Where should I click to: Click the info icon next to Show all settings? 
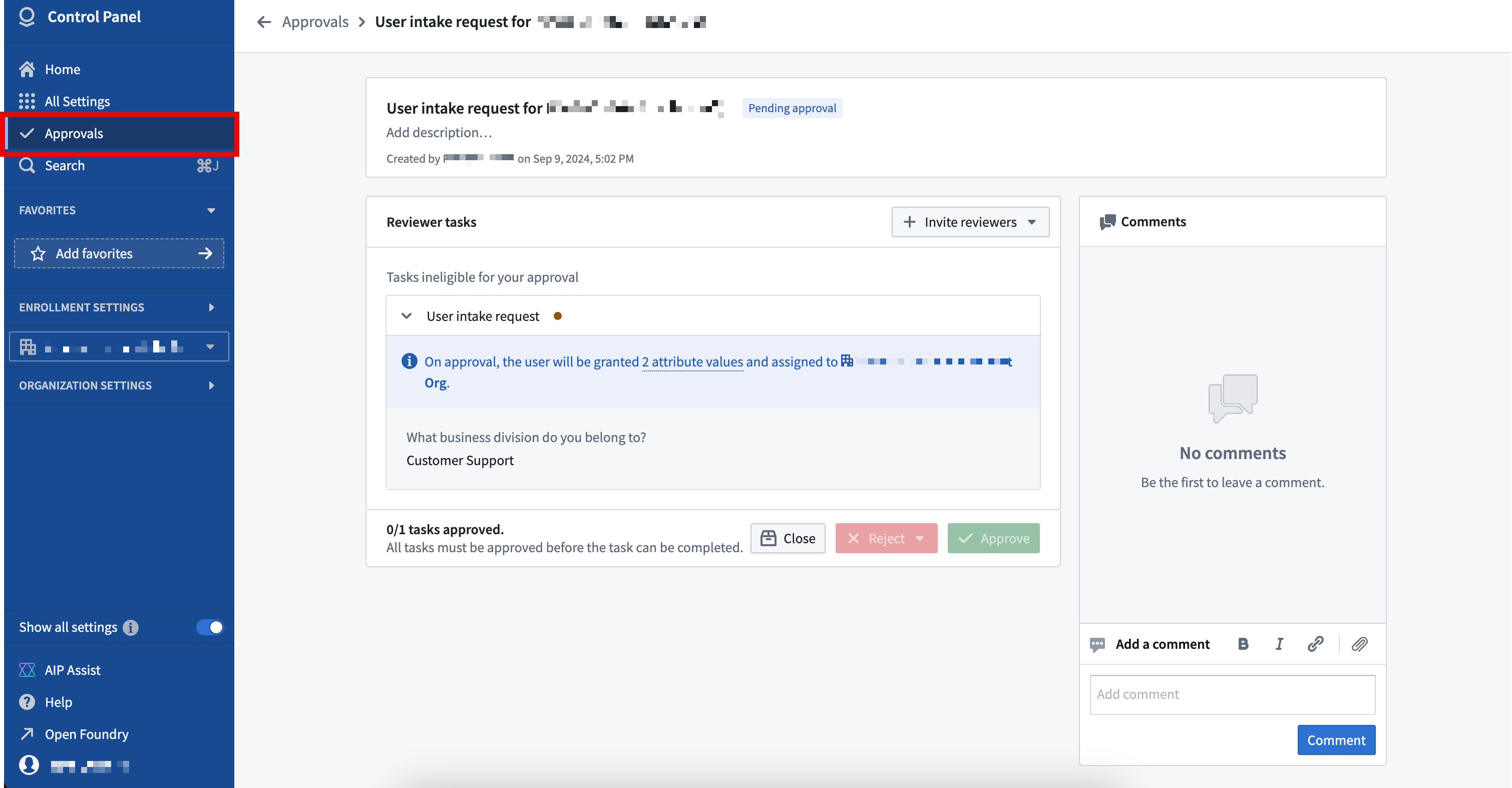(131, 628)
